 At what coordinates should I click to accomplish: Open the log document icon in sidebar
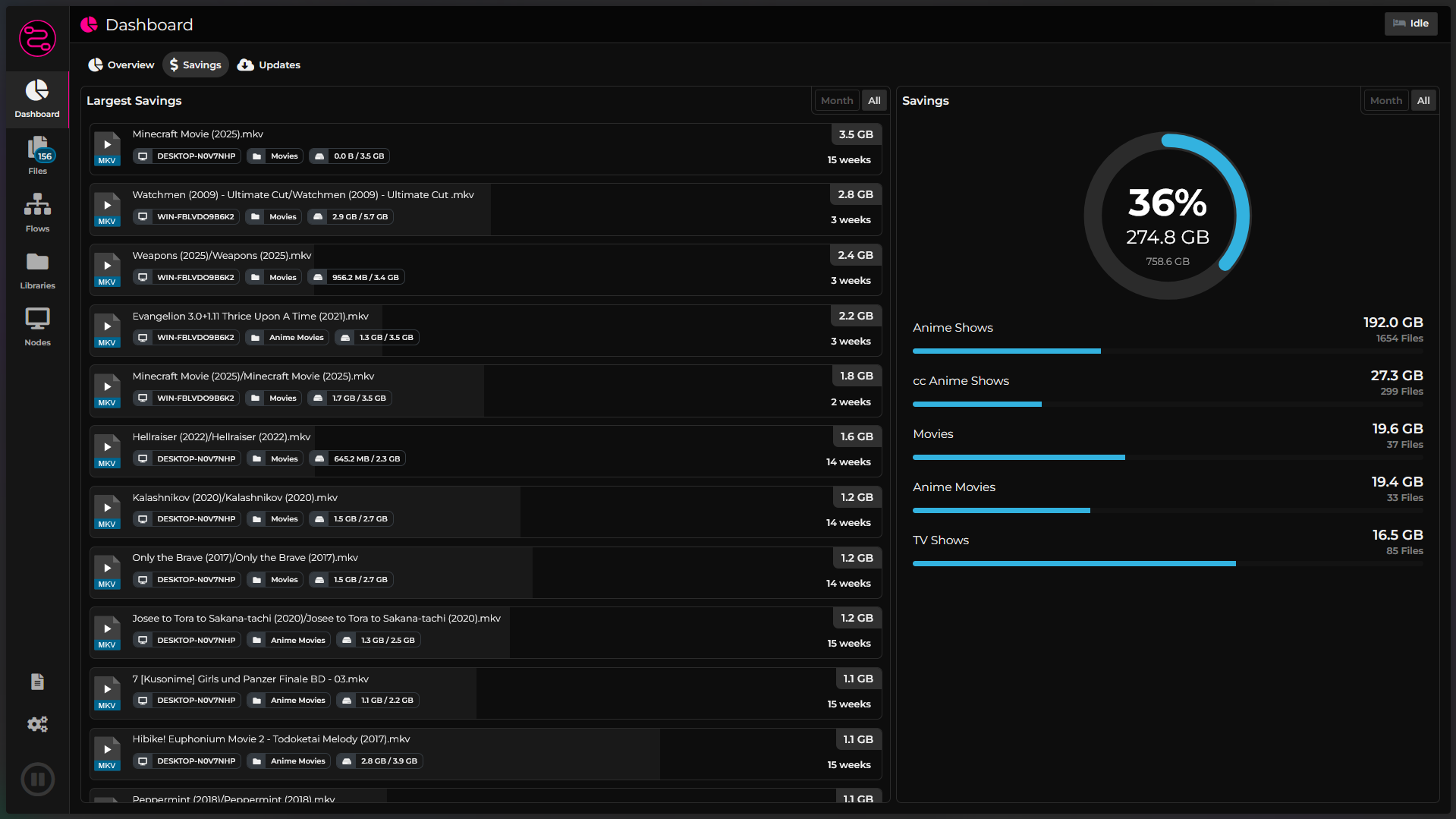tap(37, 682)
